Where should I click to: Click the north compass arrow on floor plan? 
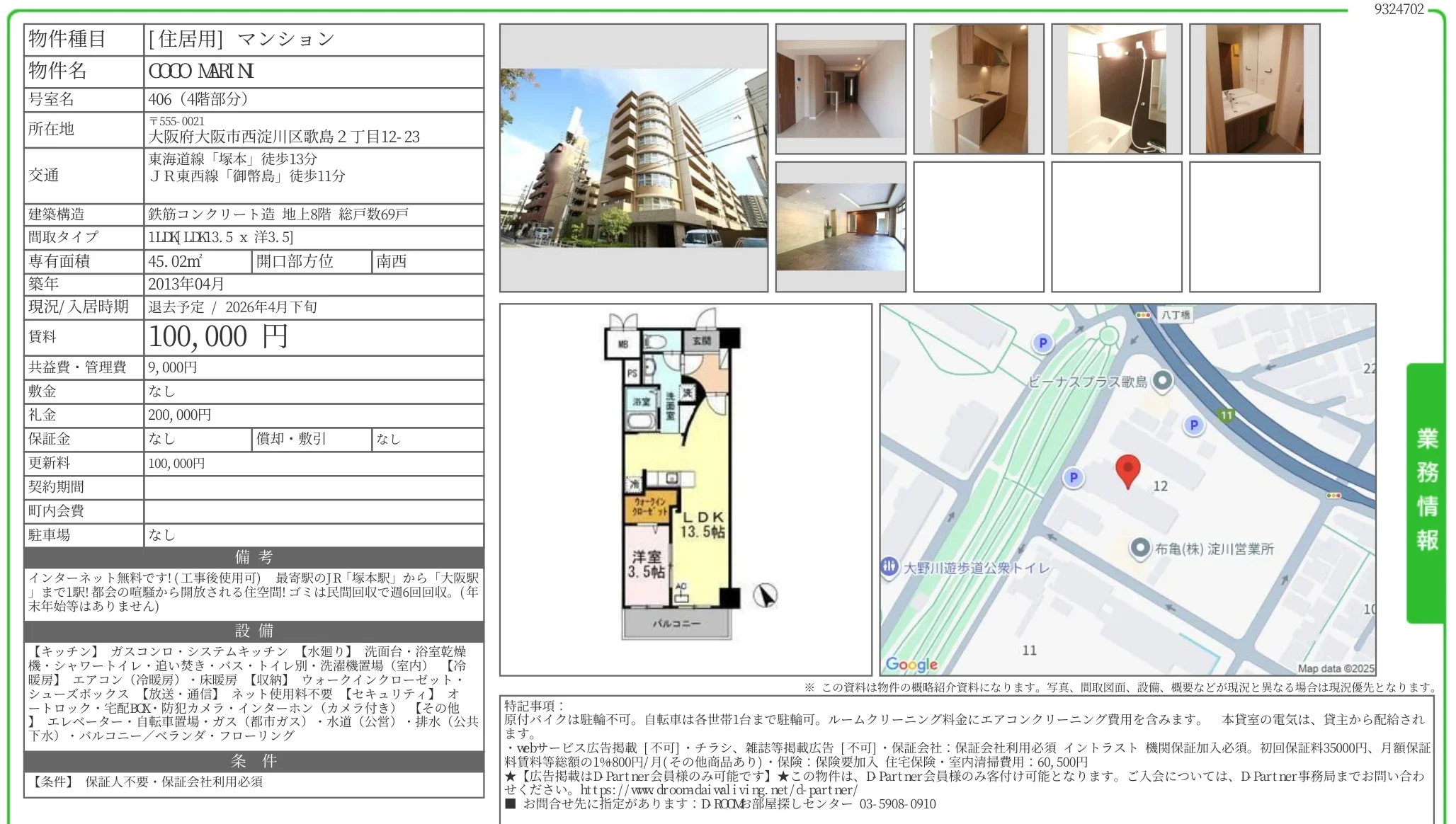765,595
